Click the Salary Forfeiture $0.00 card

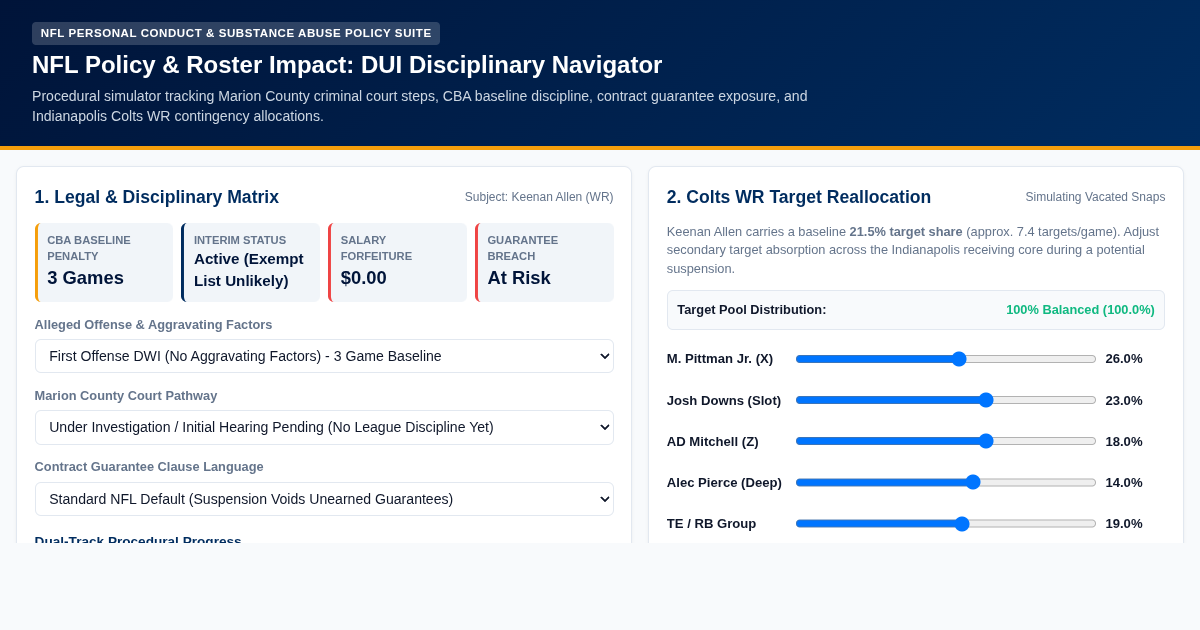[x=398, y=262]
